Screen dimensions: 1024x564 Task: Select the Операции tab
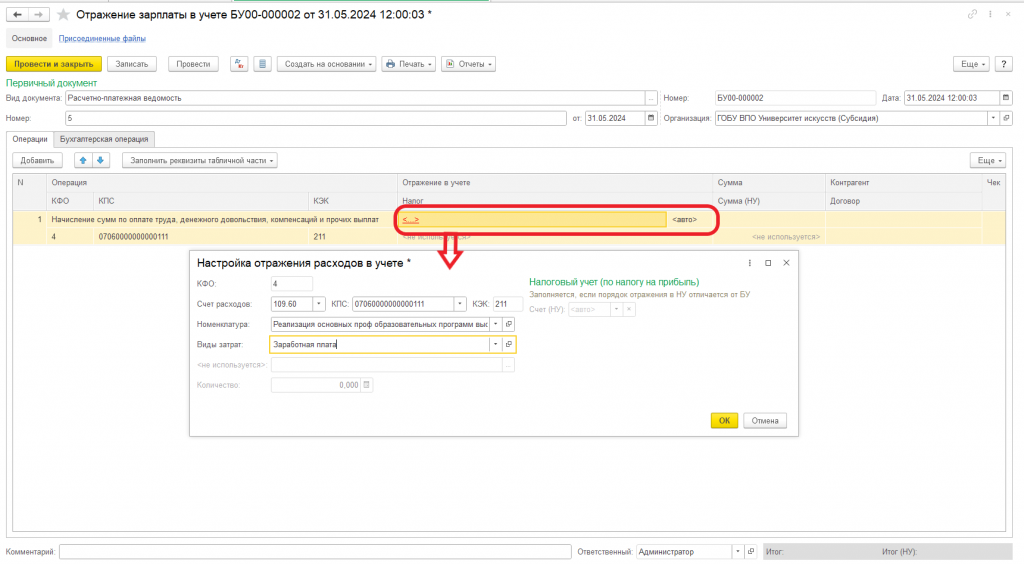point(30,139)
